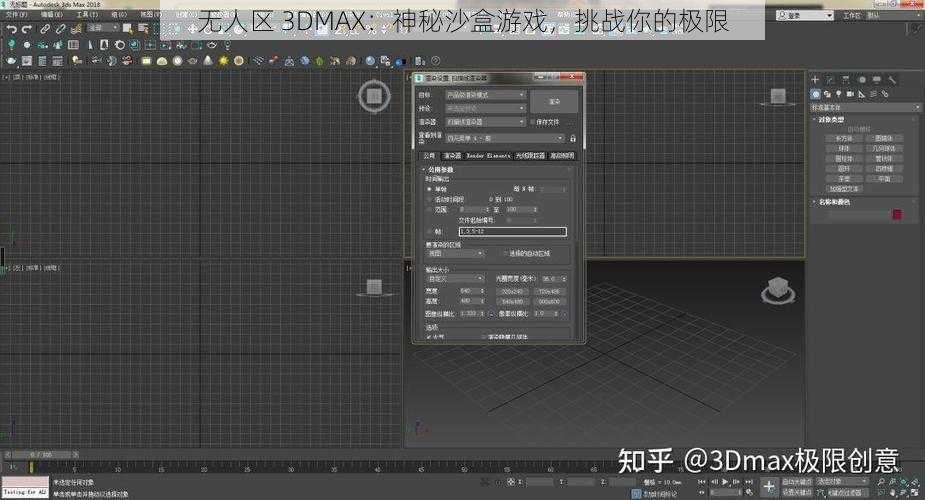Screen dimensions: 925x500
Task: Click the ViewCube in the perspective viewport
Action: pyautogui.click(x=778, y=290)
